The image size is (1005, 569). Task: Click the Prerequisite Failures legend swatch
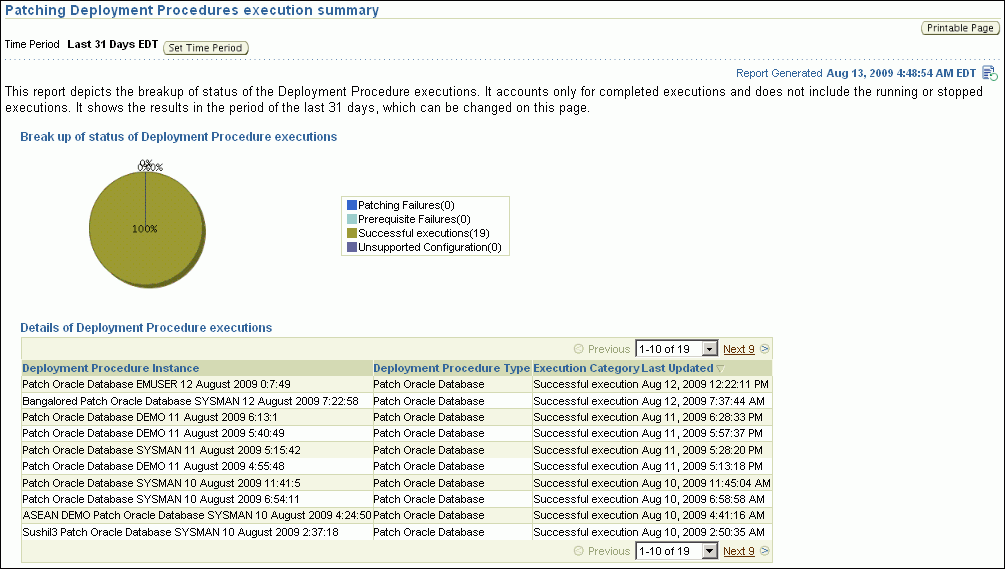point(351,219)
